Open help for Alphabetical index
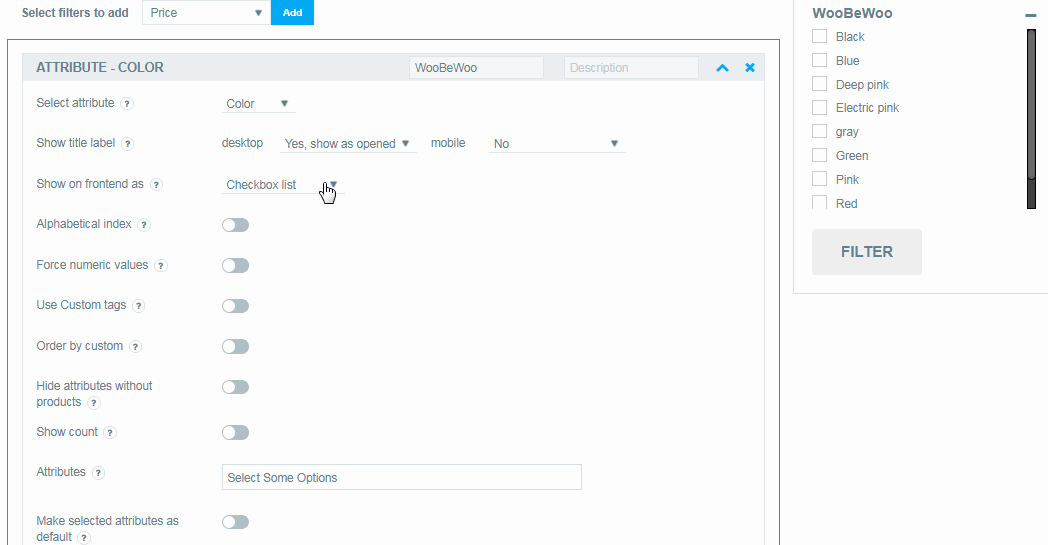 [x=144, y=225]
